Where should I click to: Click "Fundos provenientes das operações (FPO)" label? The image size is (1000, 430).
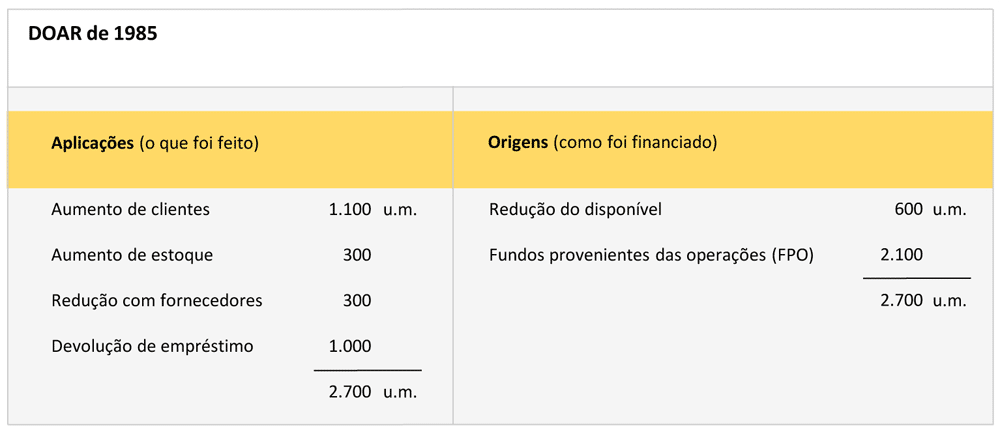pos(651,255)
